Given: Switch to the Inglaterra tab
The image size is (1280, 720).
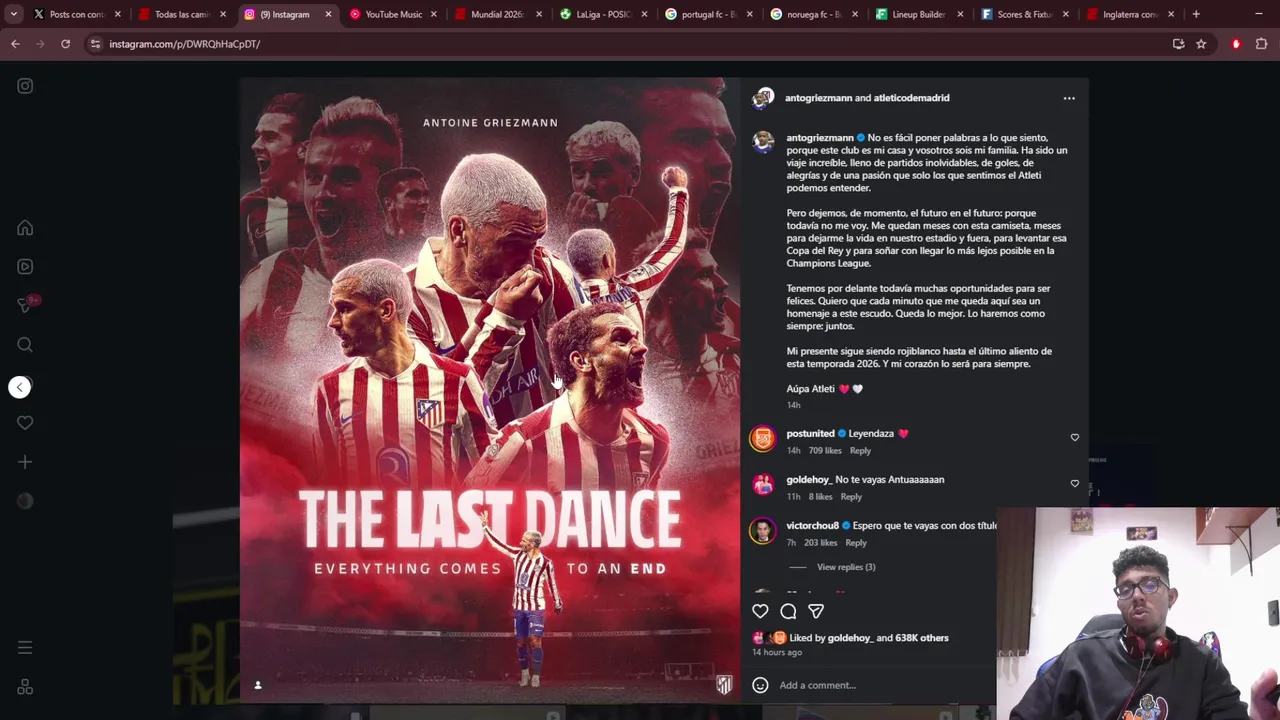Looking at the screenshot, I should [x=1130, y=14].
